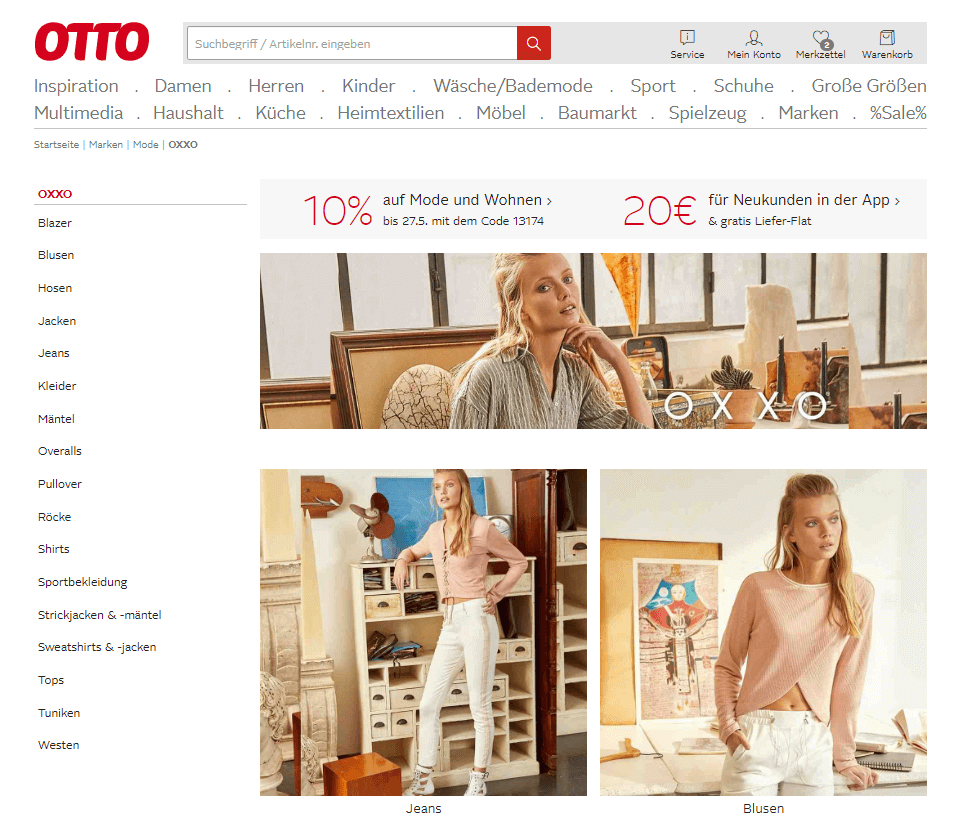
Task: Open the Herren menu
Action: tap(276, 86)
